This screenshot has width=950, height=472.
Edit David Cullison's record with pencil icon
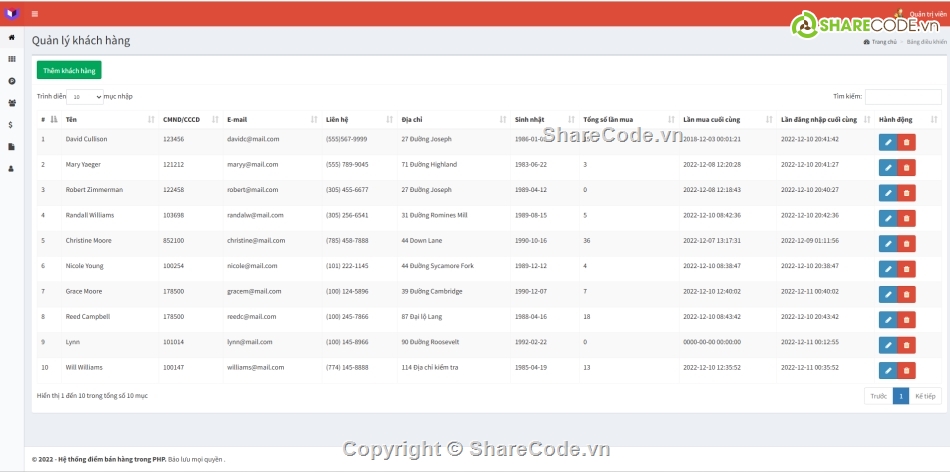pos(888,142)
